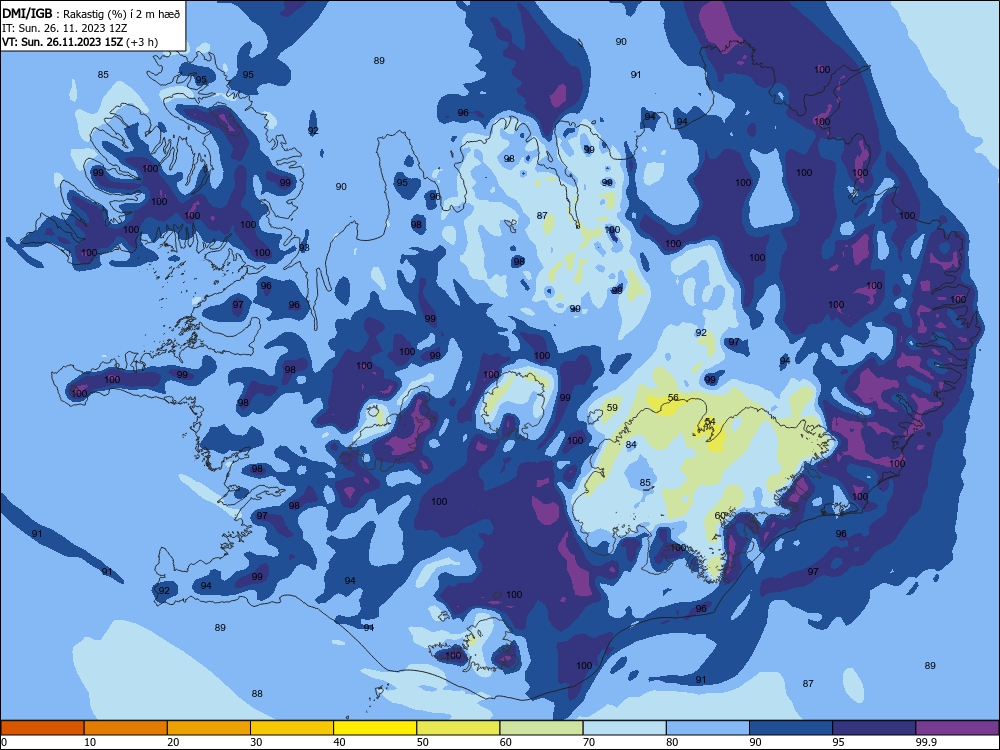
Task: Click the humidity value '54' on the map
Action: click(710, 422)
